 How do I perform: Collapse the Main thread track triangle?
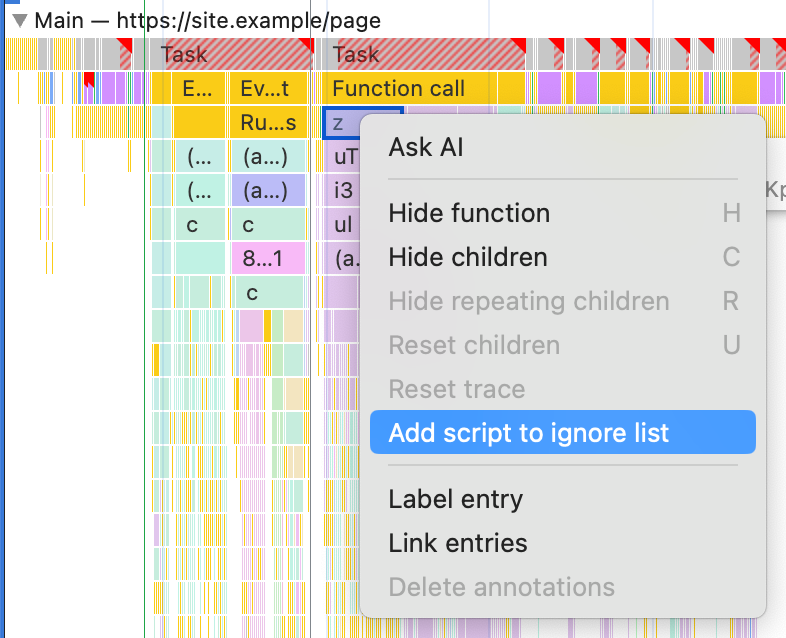tap(19, 20)
